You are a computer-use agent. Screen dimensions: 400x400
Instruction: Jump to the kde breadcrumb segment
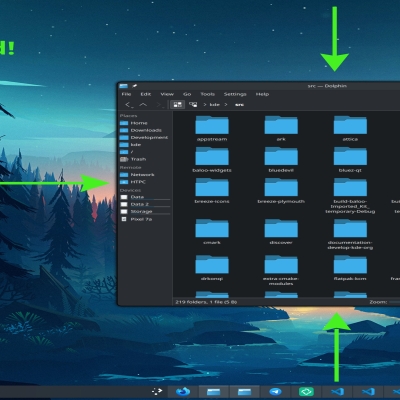click(x=214, y=105)
